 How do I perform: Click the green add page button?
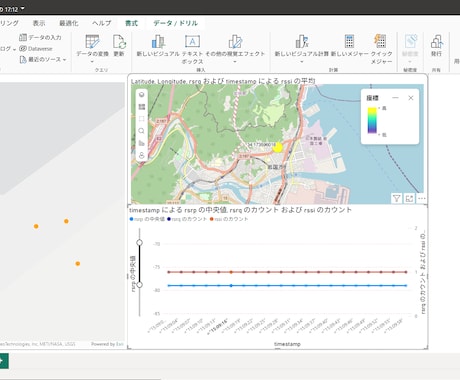(x=2, y=361)
